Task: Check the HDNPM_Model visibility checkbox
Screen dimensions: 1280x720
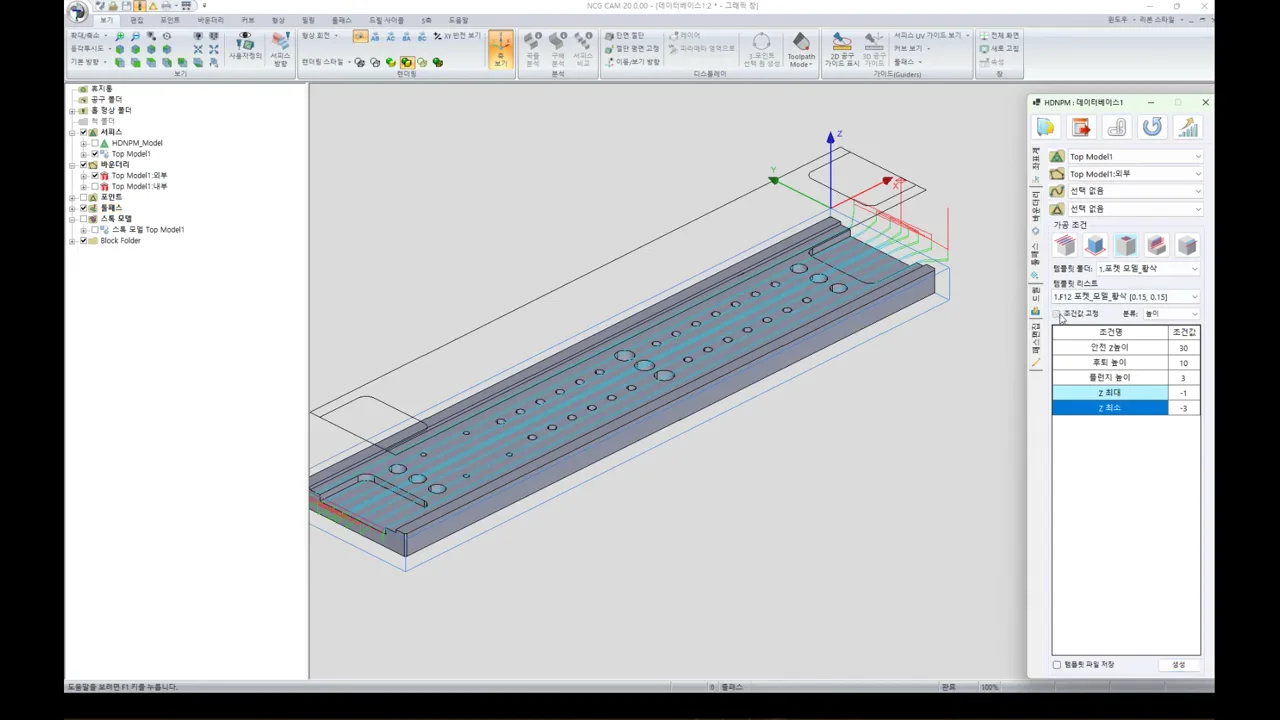Action: (95, 143)
